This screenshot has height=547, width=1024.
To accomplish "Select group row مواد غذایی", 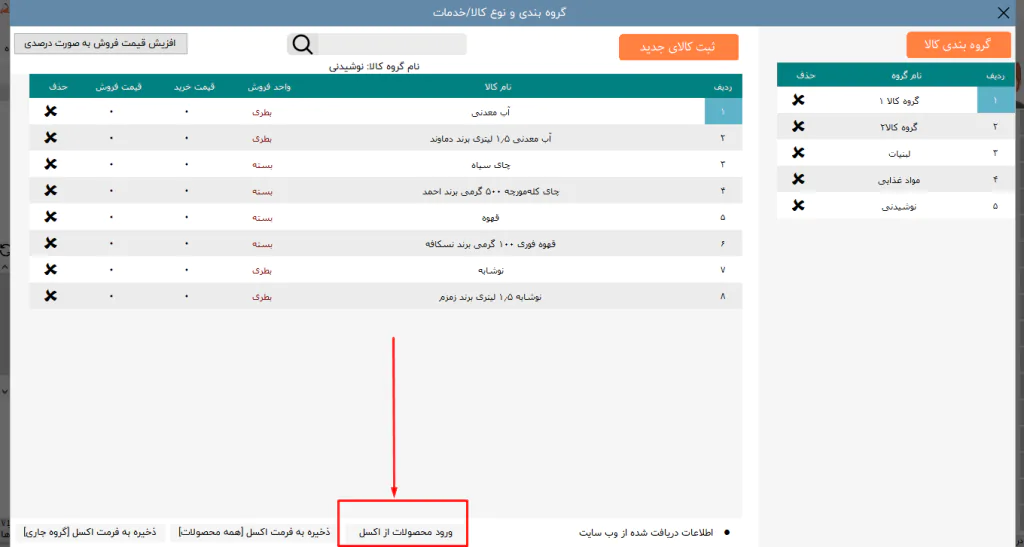I will click(x=896, y=180).
